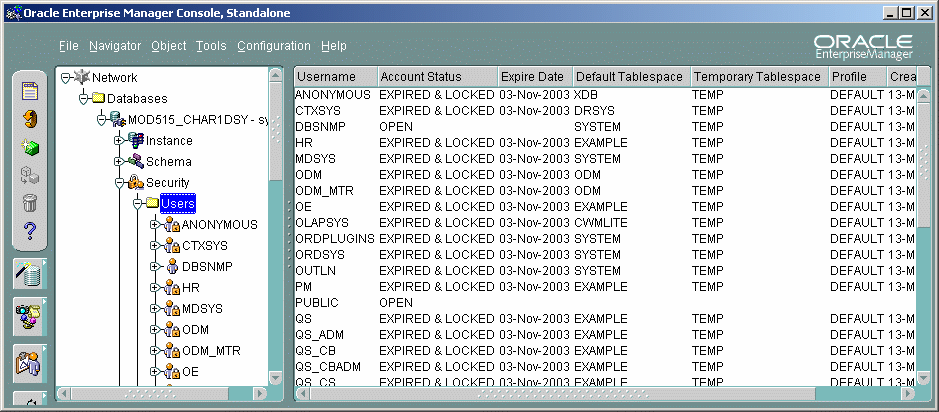
Task: Select ODM_MTR in the navigator tree
Action: [x=211, y=350]
